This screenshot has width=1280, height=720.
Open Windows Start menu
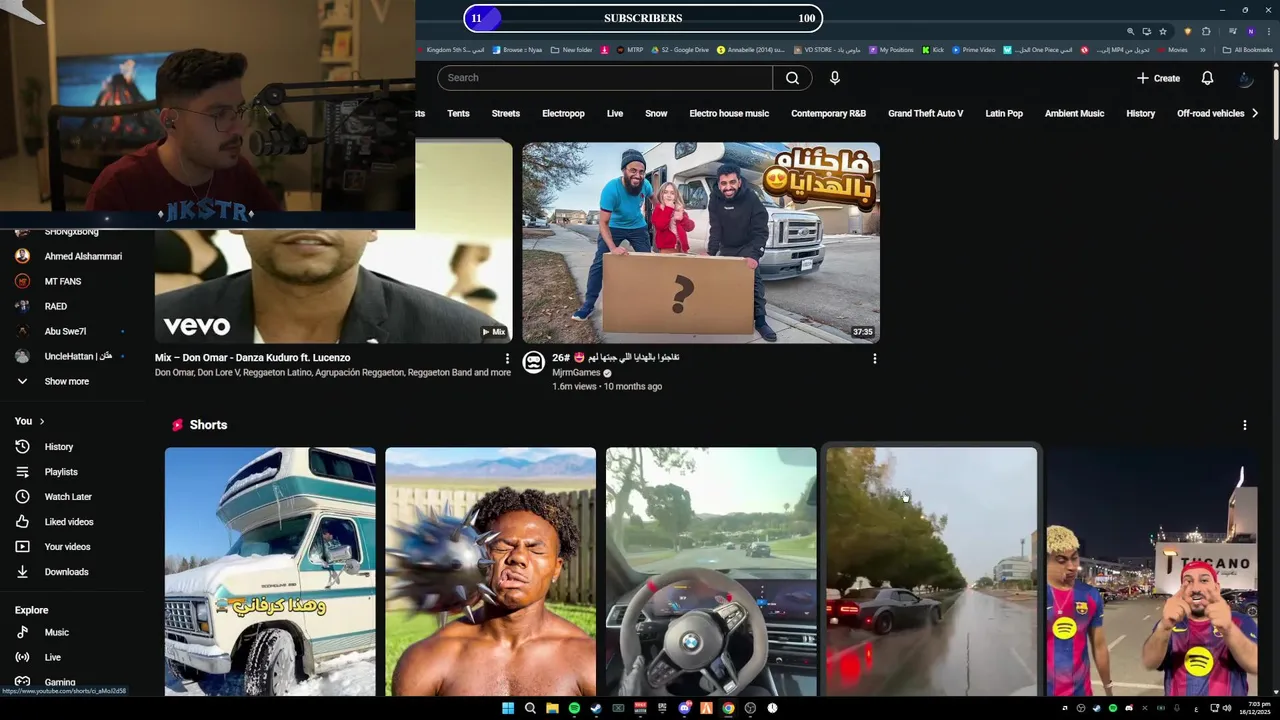tap(508, 708)
